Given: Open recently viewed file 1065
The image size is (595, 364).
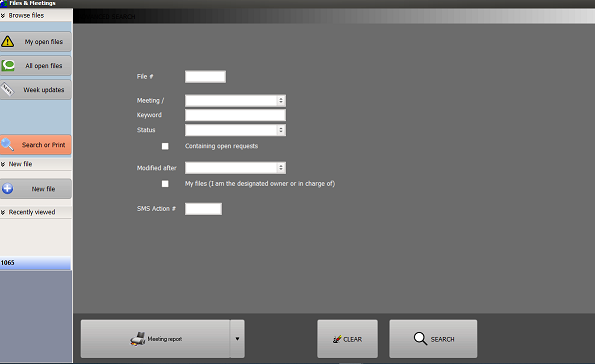Looking at the screenshot, I should tap(35, 263).
